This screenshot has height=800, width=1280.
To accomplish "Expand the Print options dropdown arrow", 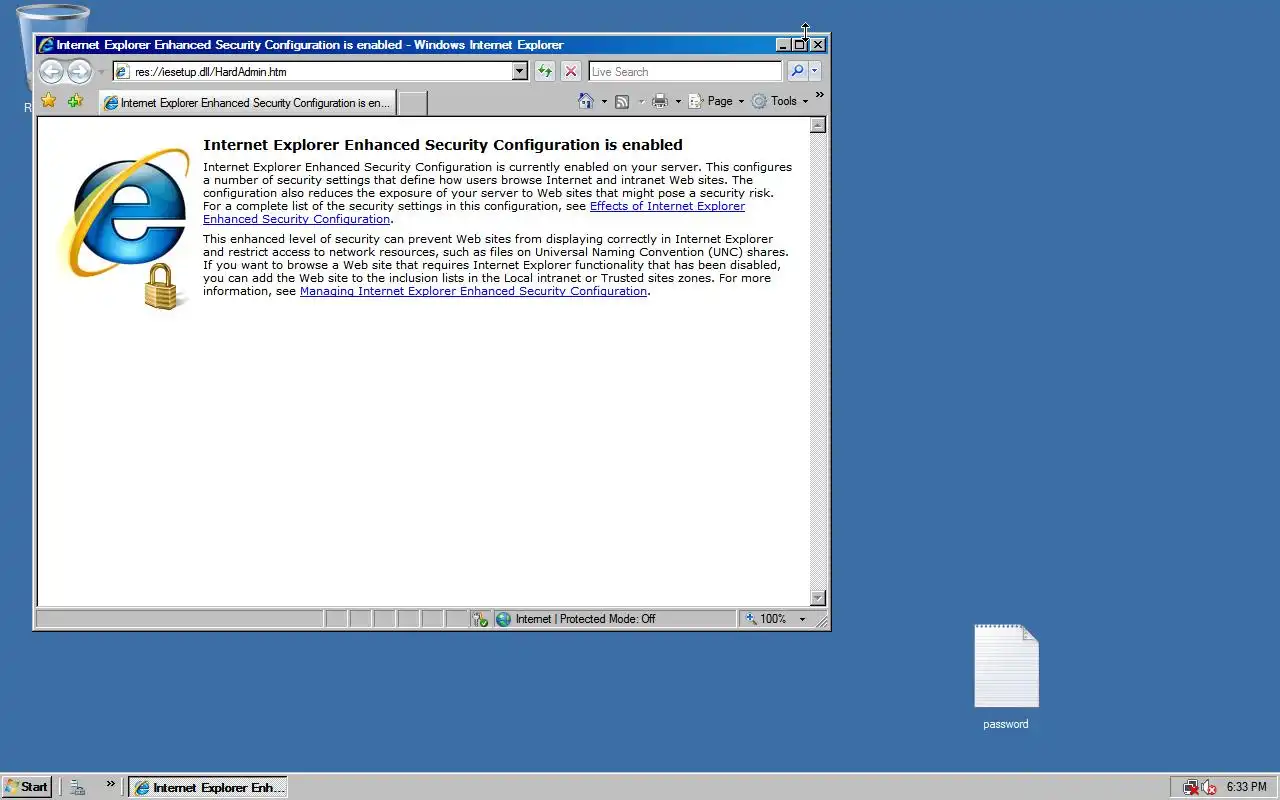I will 678,102.
